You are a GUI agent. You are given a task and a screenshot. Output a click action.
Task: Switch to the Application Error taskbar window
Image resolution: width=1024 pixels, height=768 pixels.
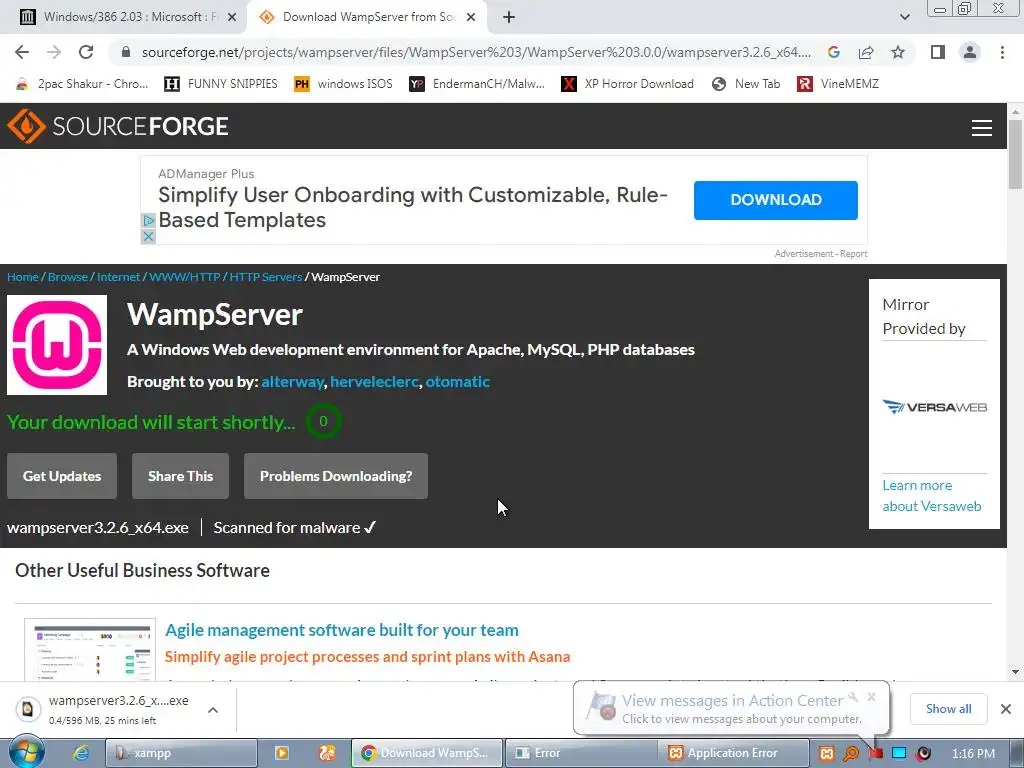735,753
